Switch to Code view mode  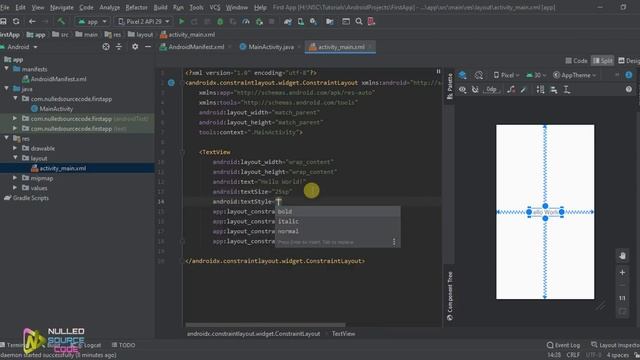pyautogui.click(x=576, y=61)
